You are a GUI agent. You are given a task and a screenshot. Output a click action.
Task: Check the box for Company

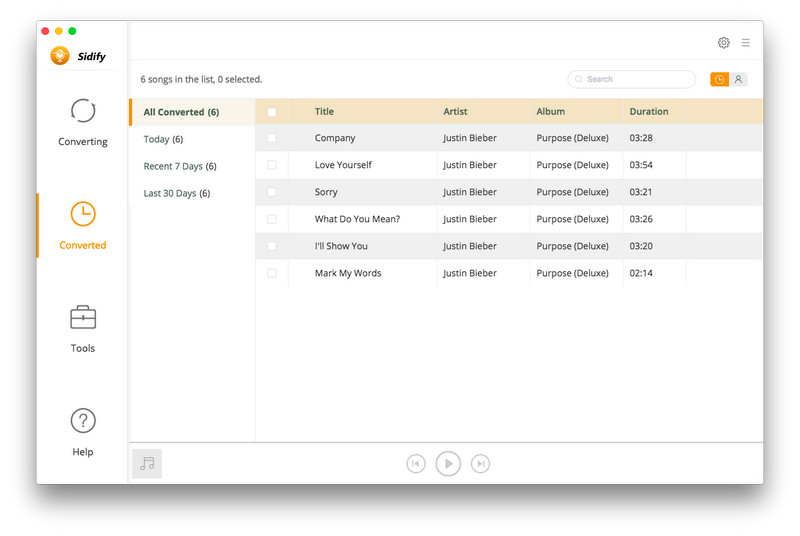coord(272,138)
